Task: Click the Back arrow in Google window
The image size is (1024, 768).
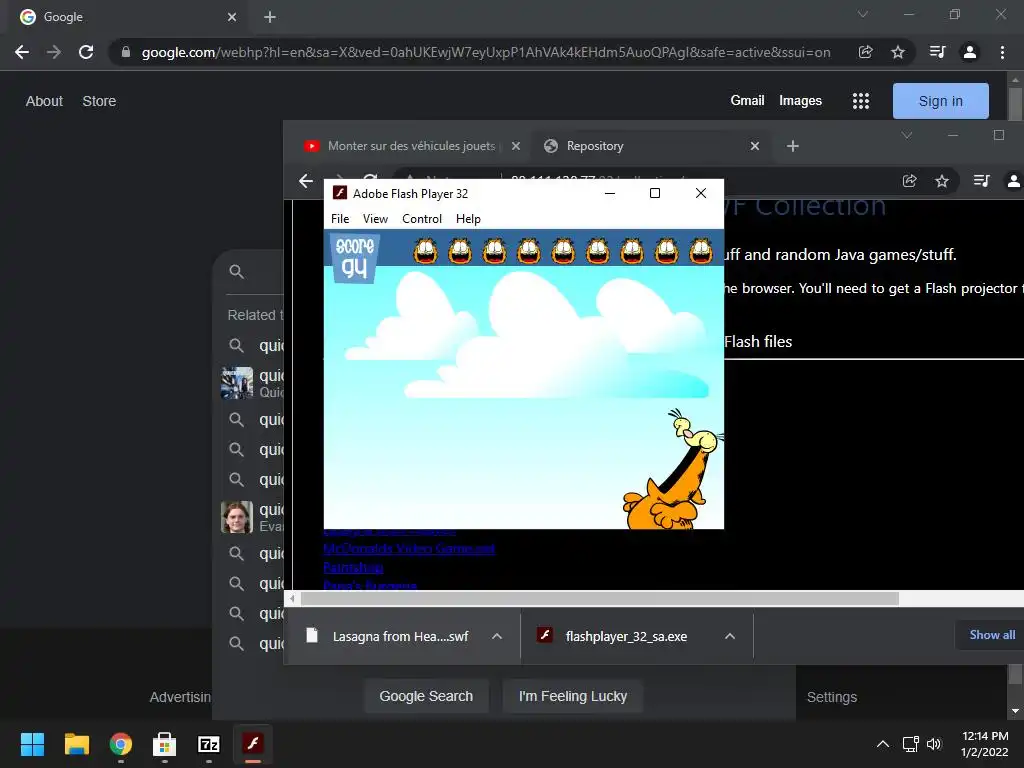Action: coord(22,52)
